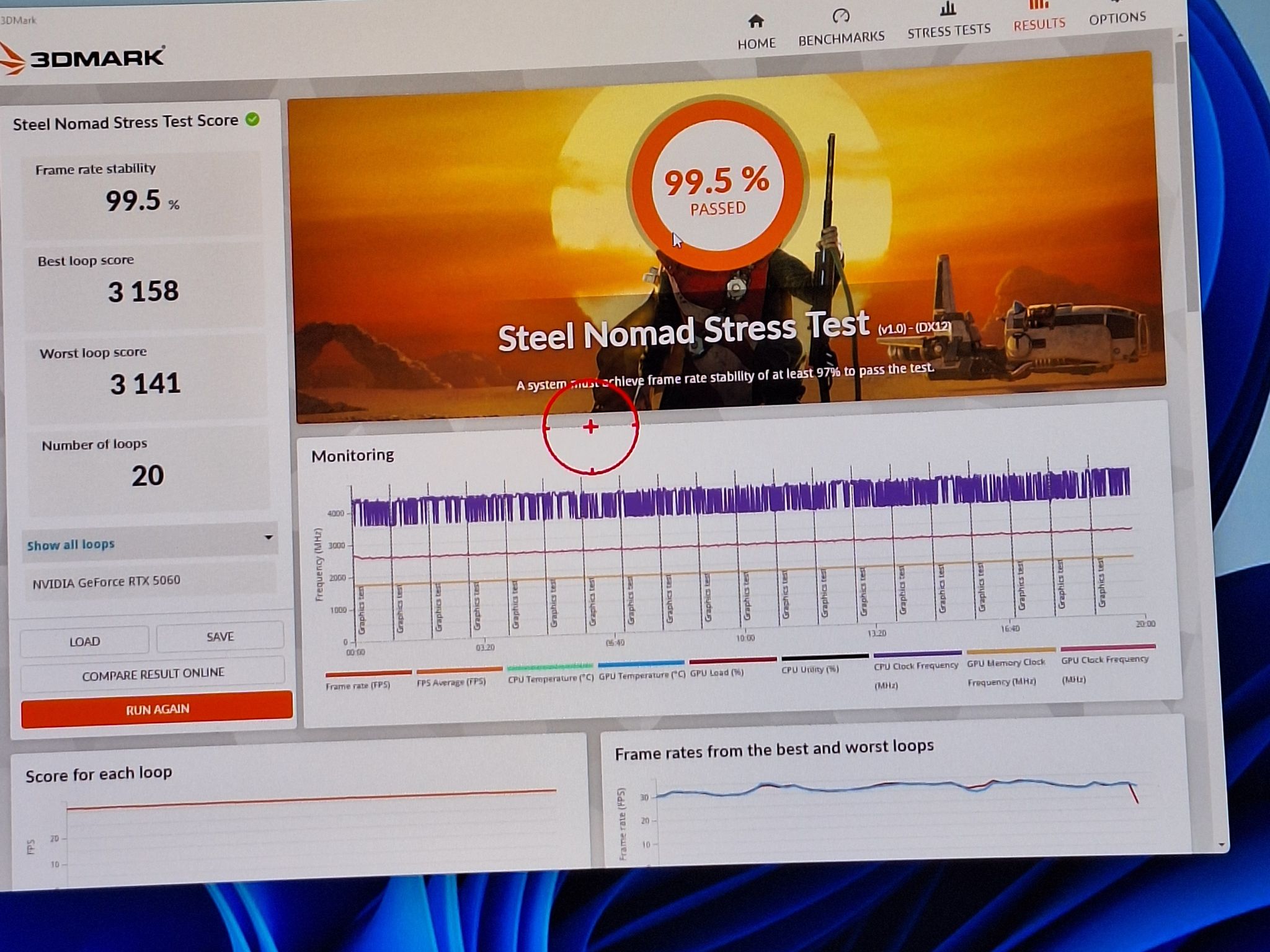Screen dimensions: 1270x952
Task: Click the Frame rate stability 99.5 % value
Action: click(142, 201)
